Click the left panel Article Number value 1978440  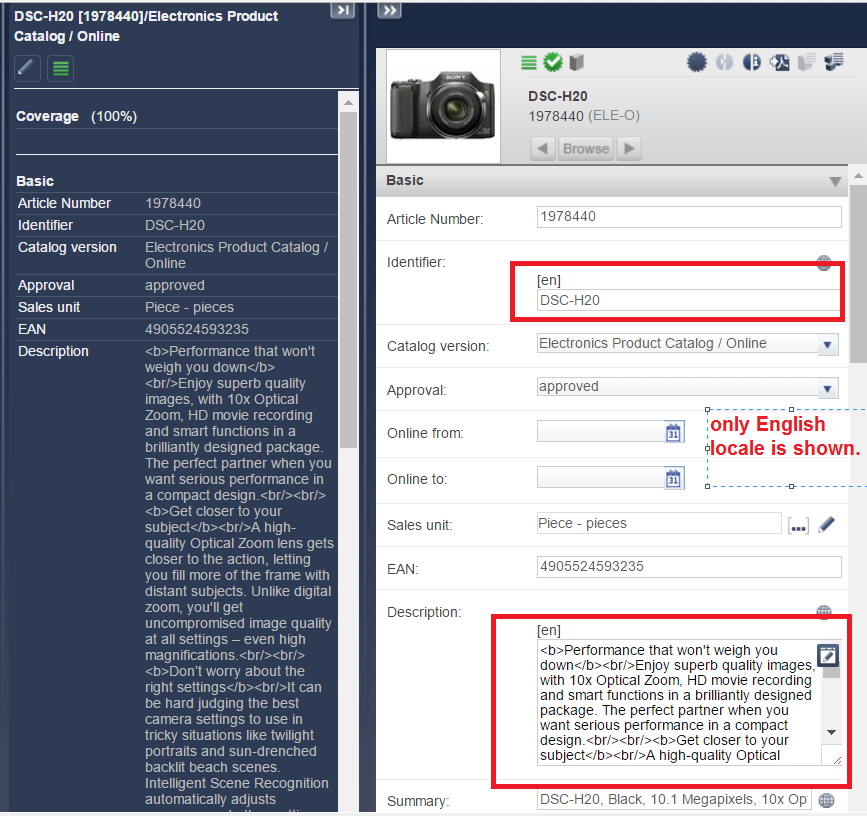pyautogui.click(x=173, y=203)
